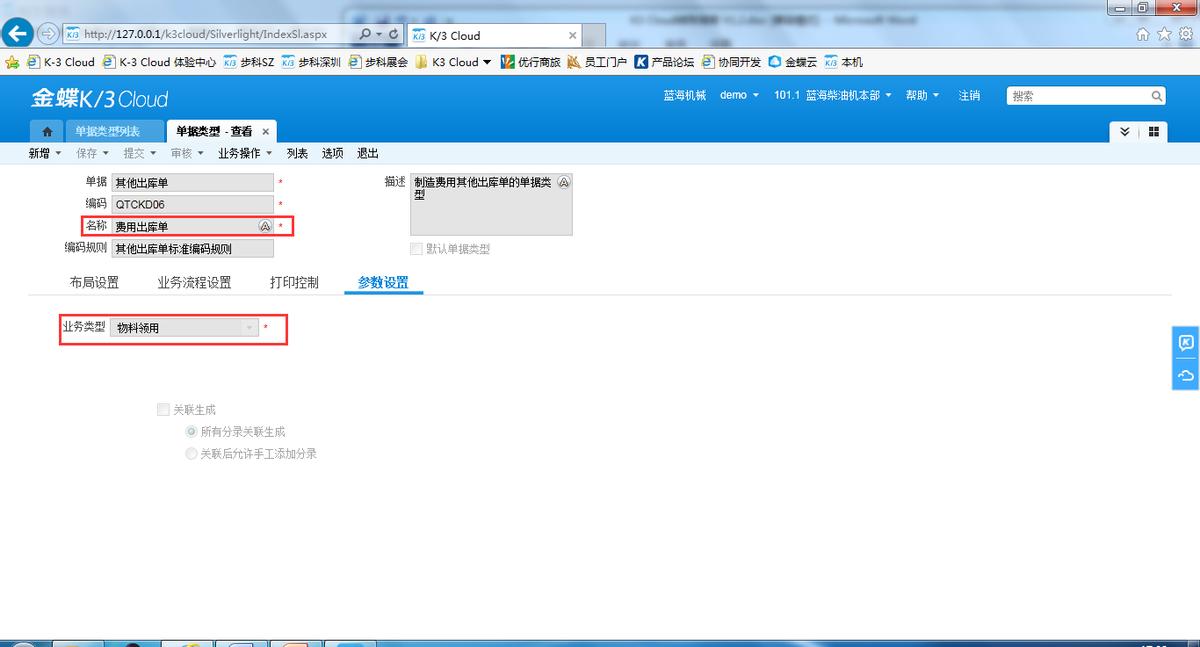
Task: Click the language icon in 描述 textbox
Action: tap(566, 181)
